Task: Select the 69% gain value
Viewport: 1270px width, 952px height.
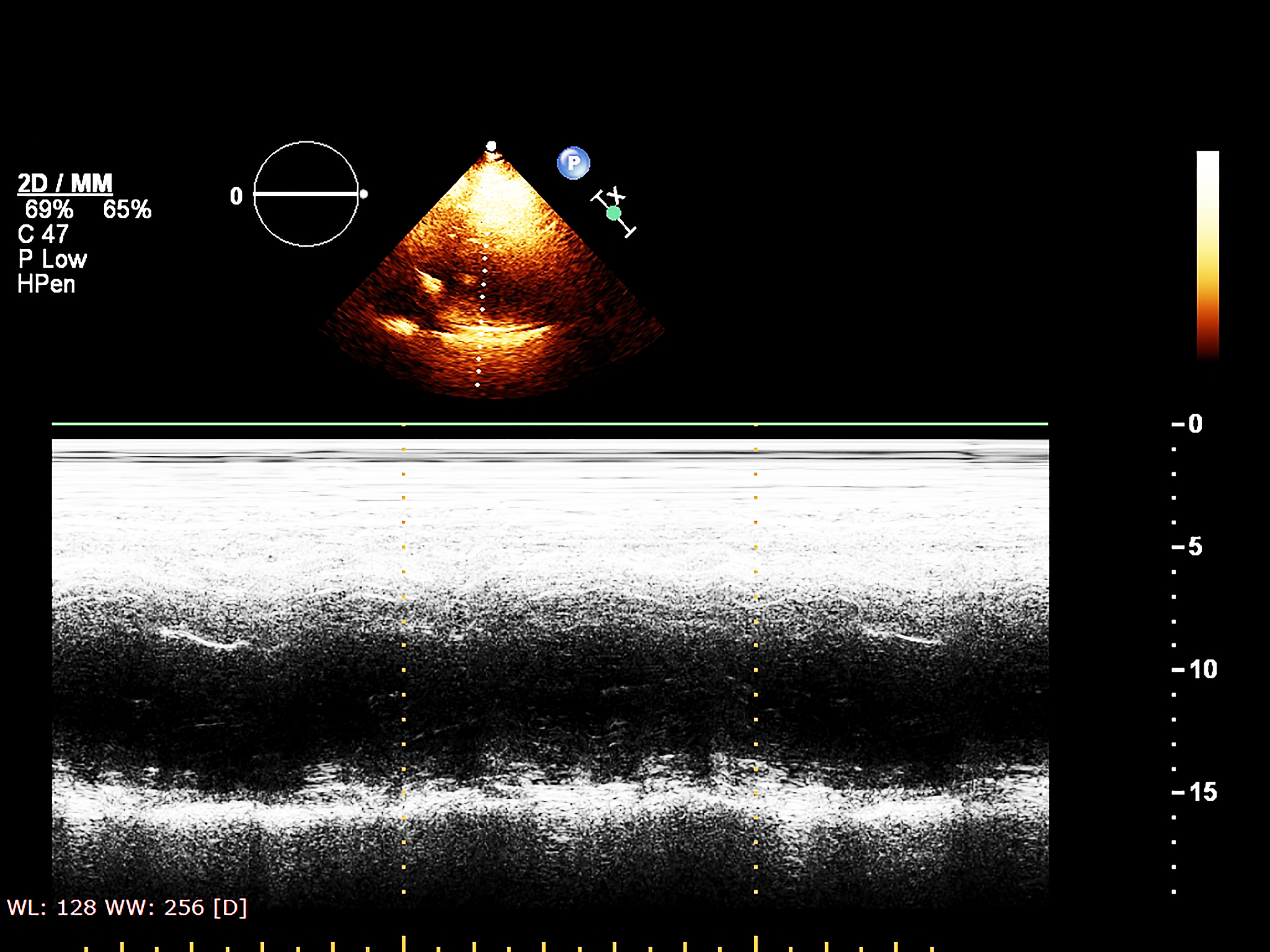Action: (49, 209)
